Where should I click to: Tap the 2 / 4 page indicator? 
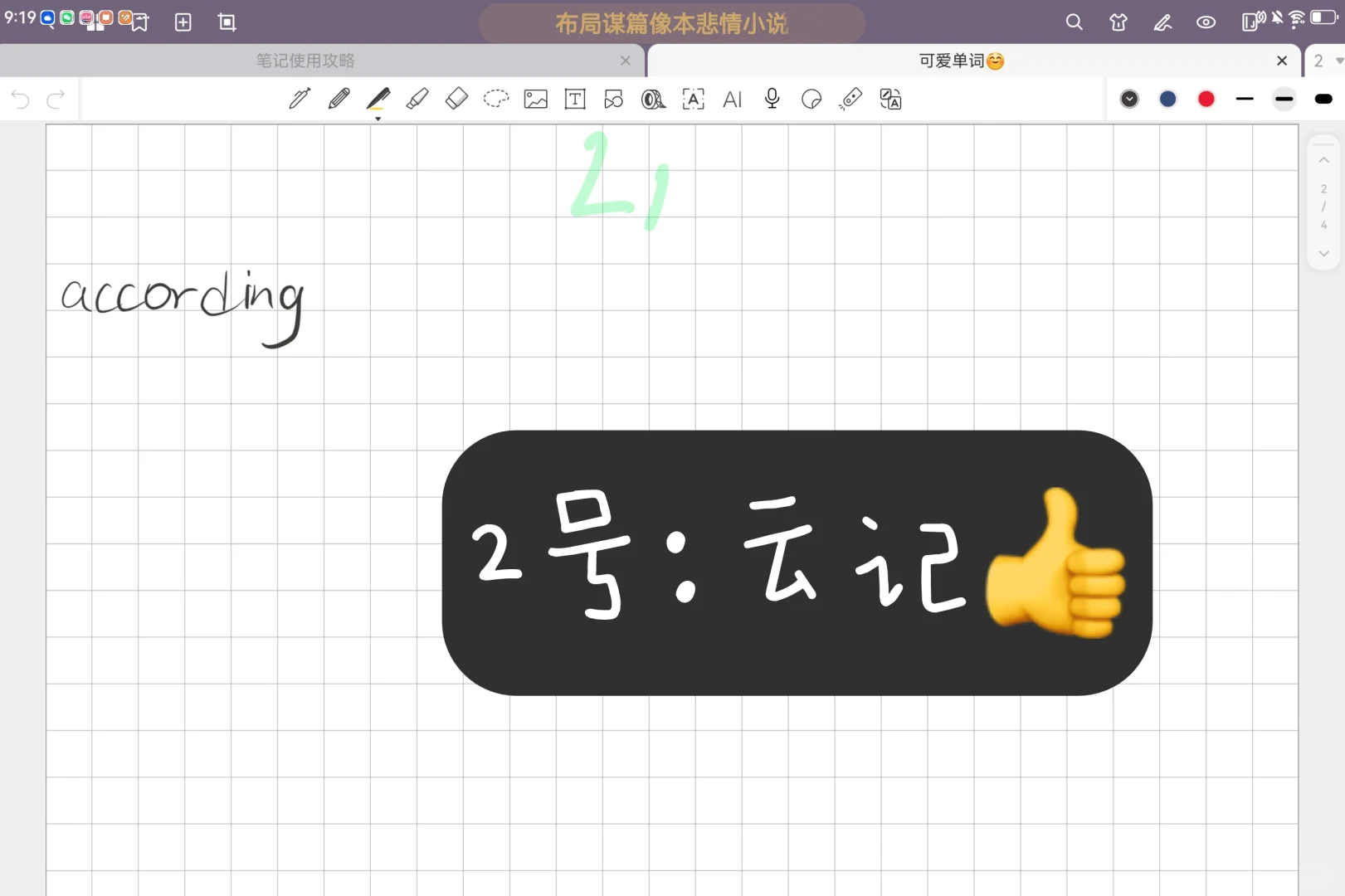click(1323, 207)
